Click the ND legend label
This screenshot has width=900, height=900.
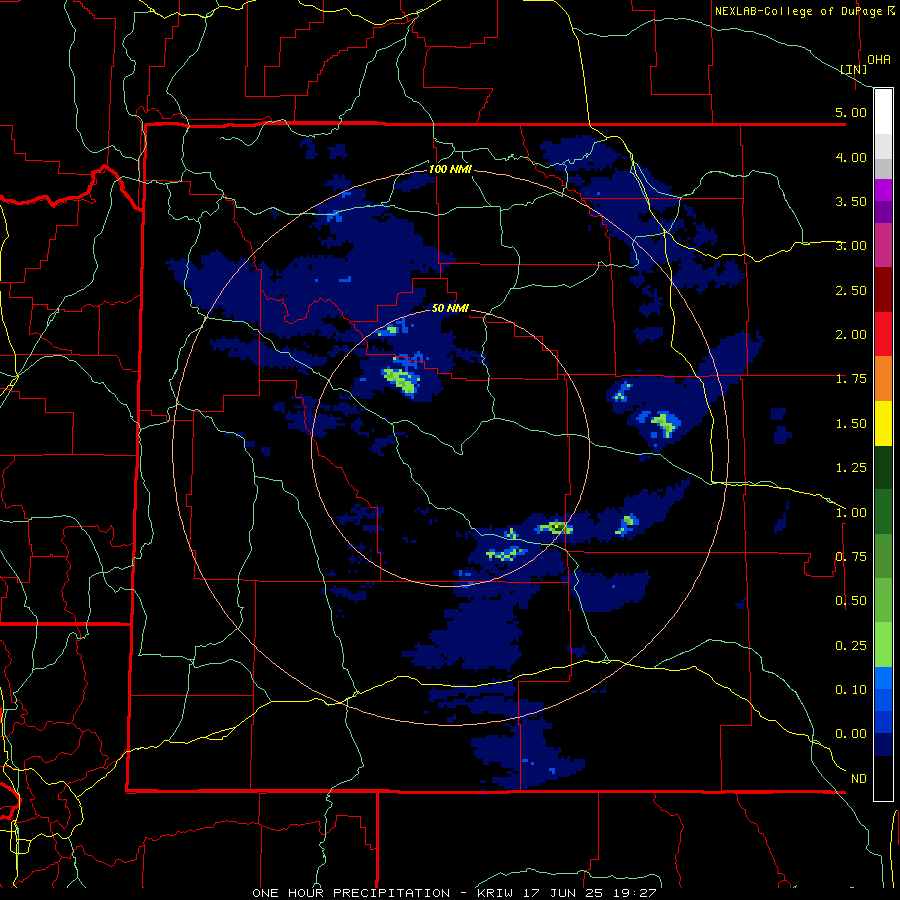coord(859,779)
